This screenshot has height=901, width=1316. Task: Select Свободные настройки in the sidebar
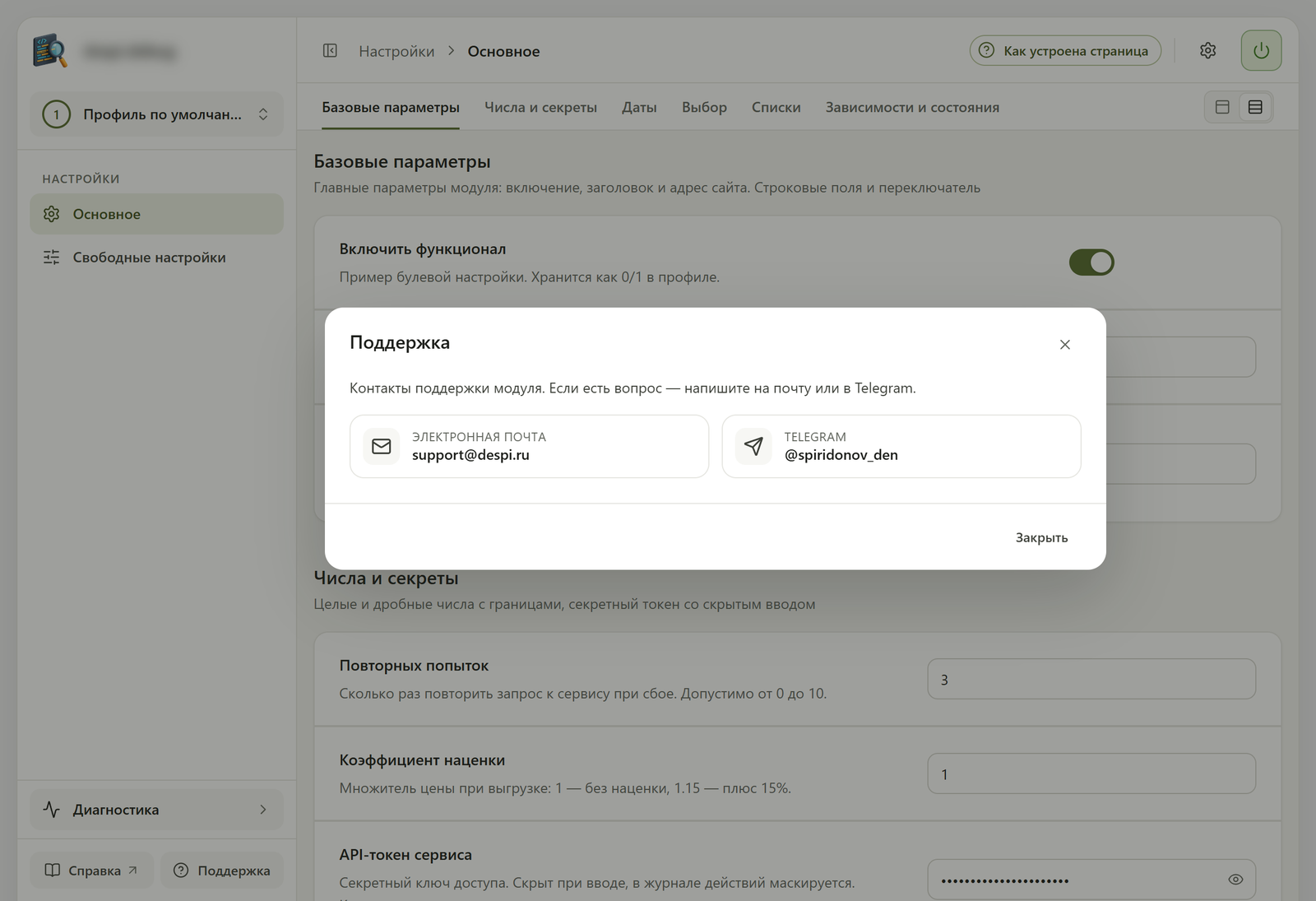point(157,258)
